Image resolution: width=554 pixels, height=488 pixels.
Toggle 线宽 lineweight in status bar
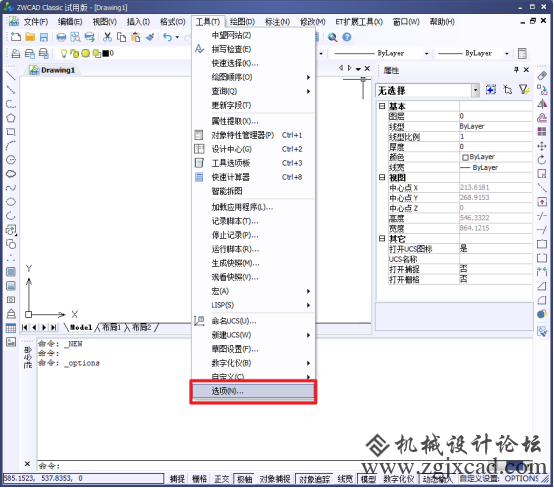click(345, 479)
